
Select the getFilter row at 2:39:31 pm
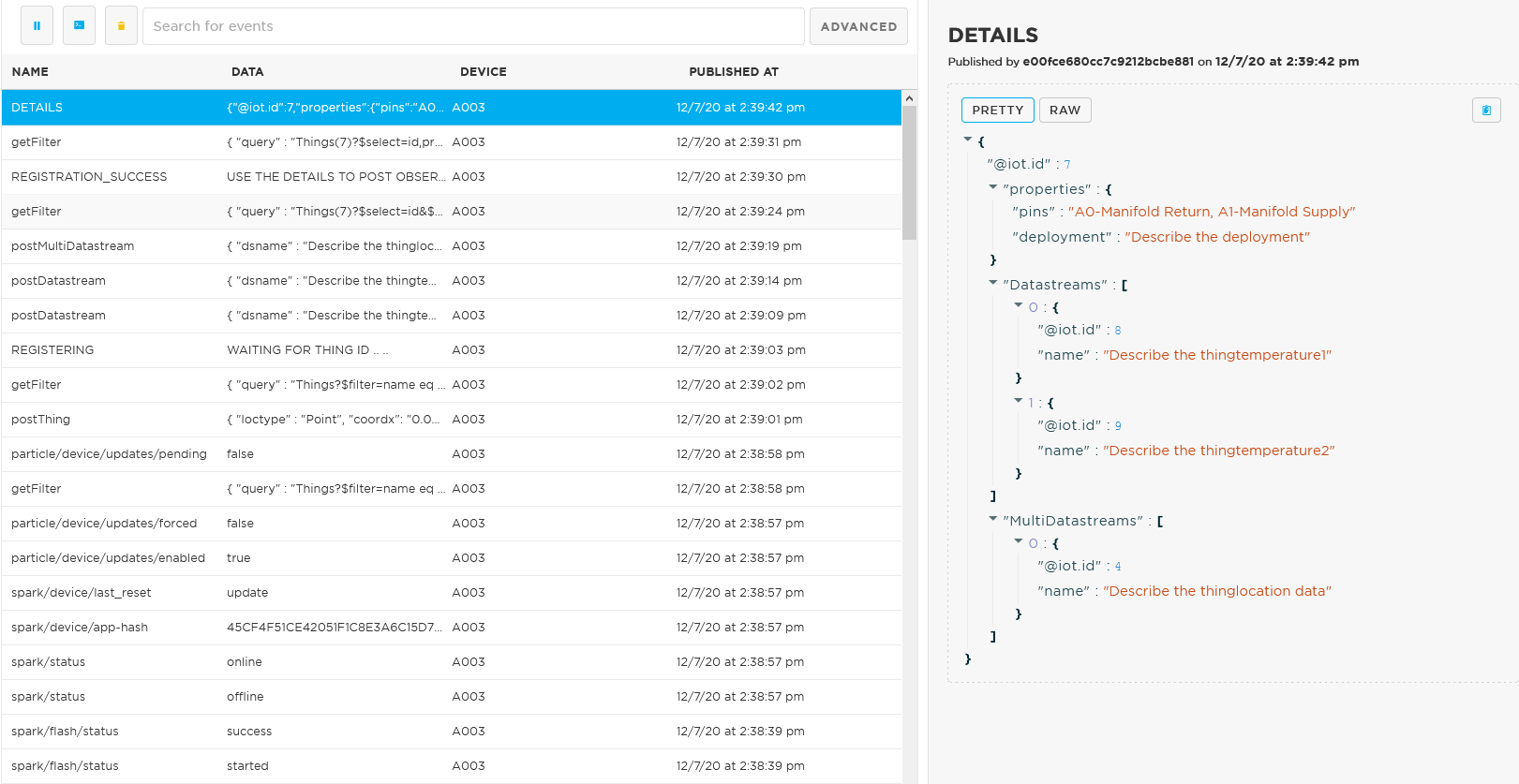click(452, 142)
